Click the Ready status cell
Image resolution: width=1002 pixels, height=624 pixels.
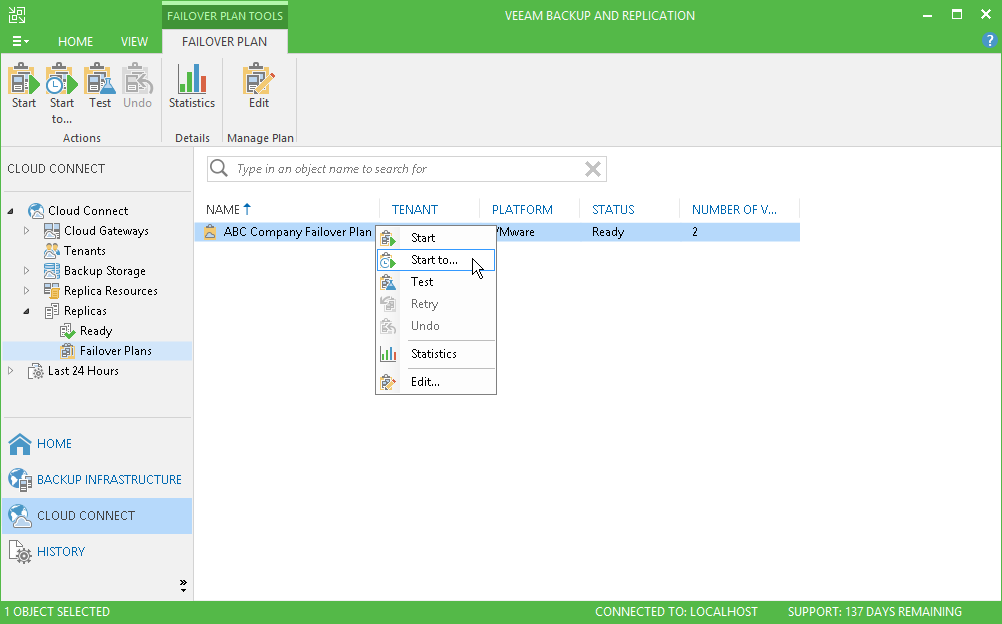tap(608, 232)
